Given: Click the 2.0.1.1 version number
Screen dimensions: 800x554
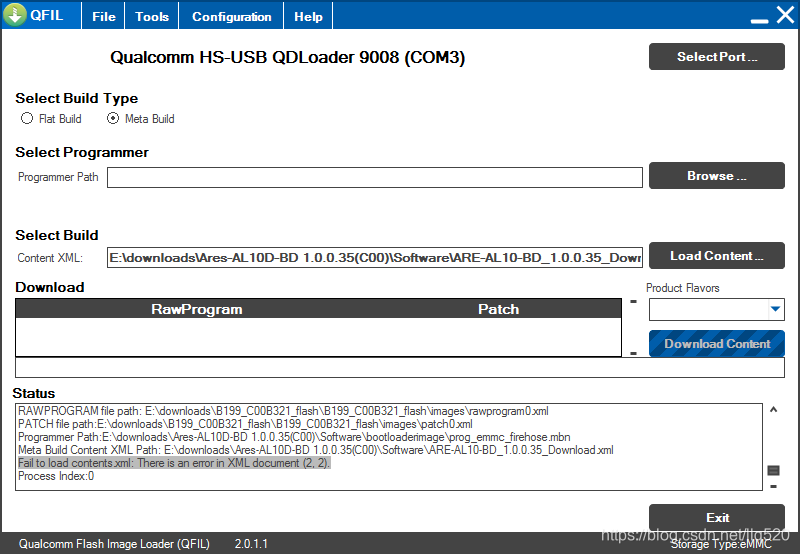Looking at the screenshot, I should tap(251, 544).
